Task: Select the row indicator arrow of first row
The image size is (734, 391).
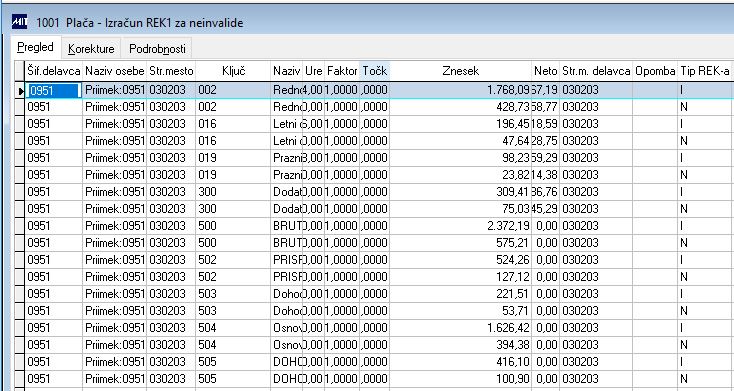Action: coord(20,90)
